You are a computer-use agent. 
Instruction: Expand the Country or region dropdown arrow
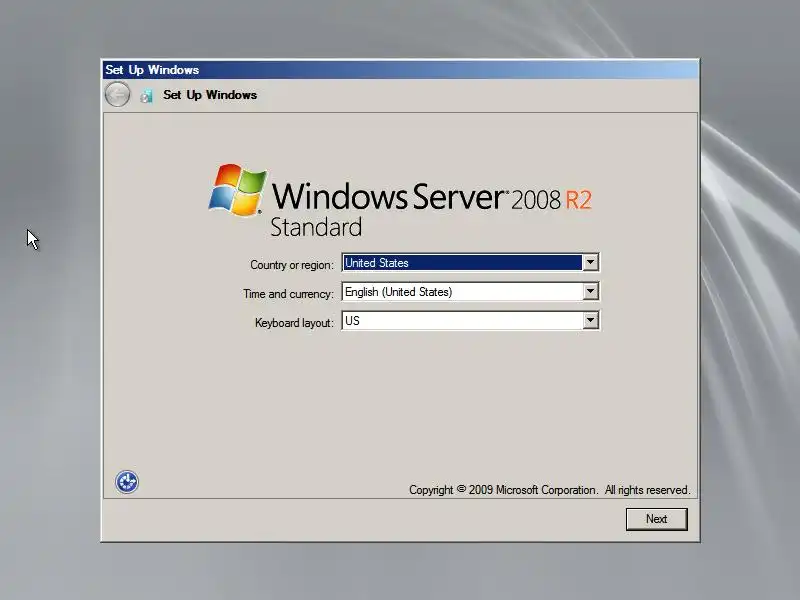point(590,263)
